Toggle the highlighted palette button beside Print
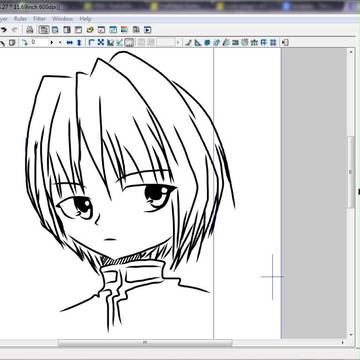This screenshot has height=360, width=360. pos(44,30)
